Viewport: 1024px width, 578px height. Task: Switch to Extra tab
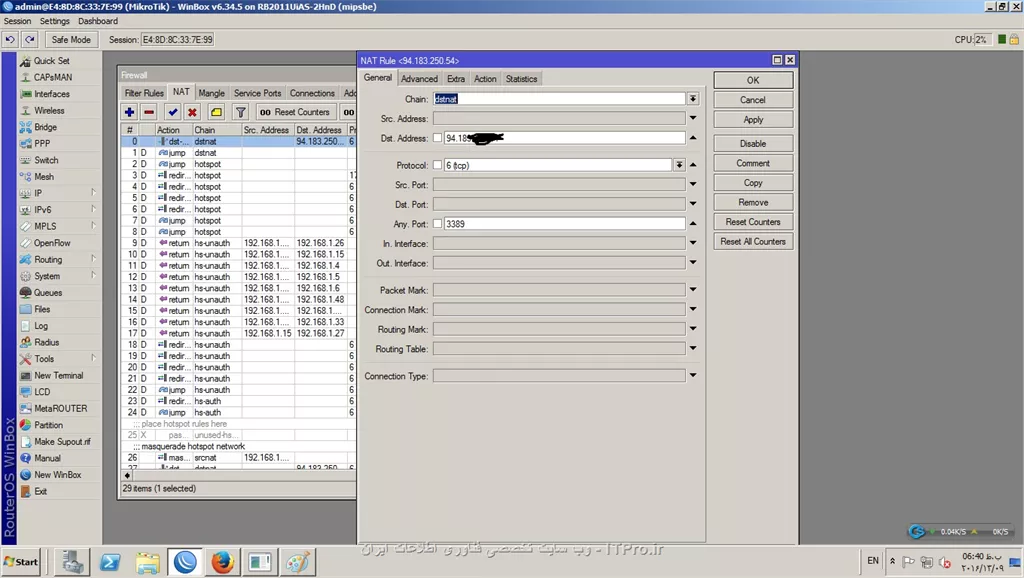456,78
